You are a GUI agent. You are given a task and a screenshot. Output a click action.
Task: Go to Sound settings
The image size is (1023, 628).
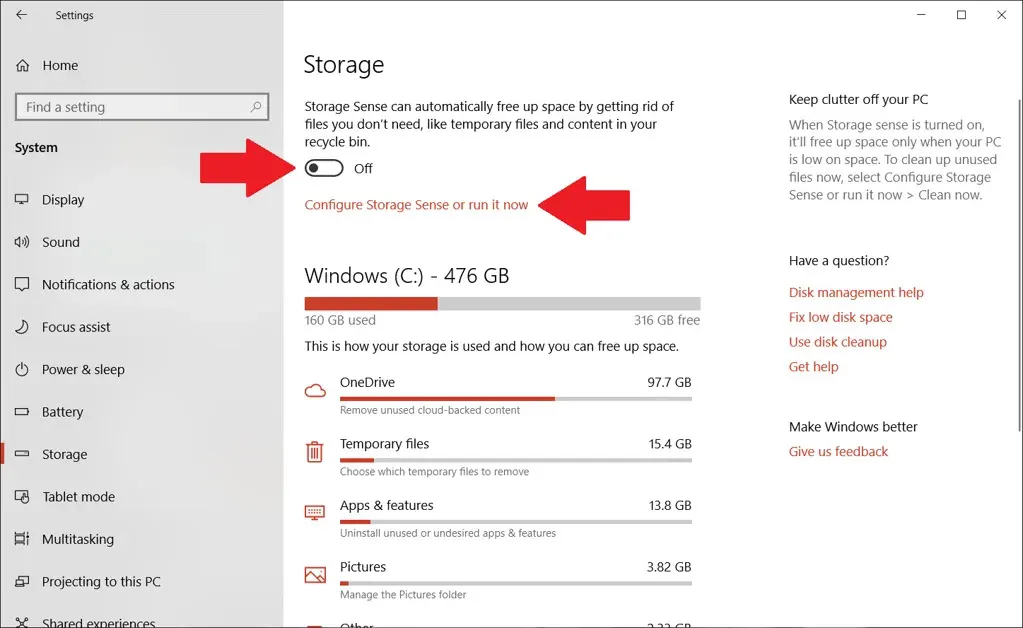point(60,242)
